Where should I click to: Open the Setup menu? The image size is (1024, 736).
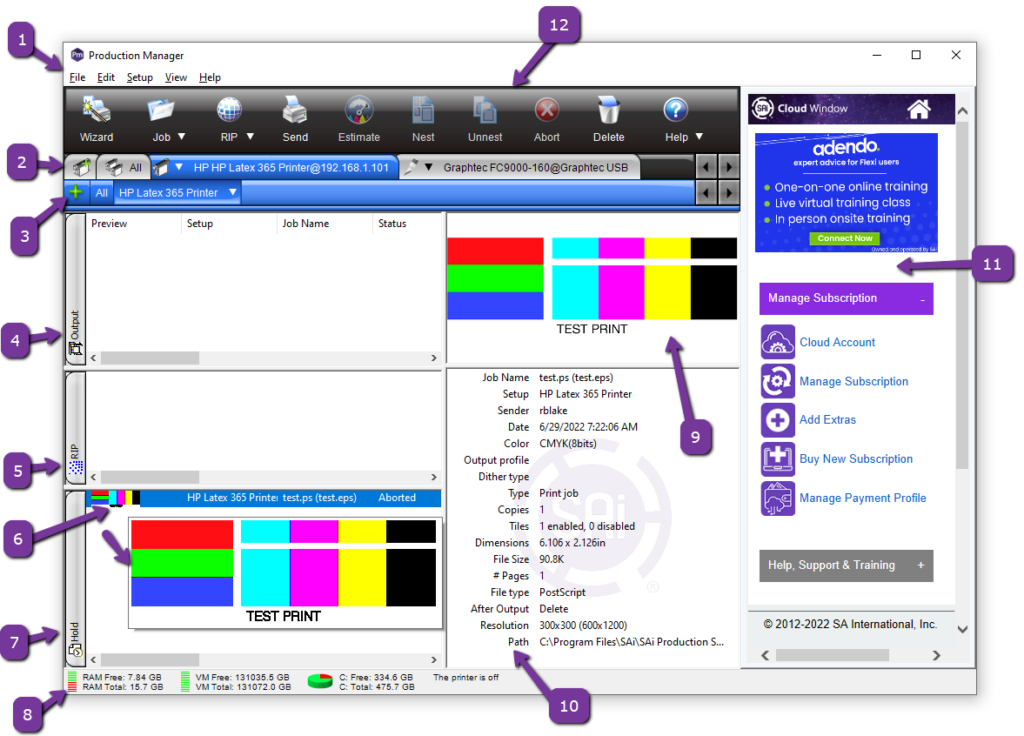tap(140, 77)
